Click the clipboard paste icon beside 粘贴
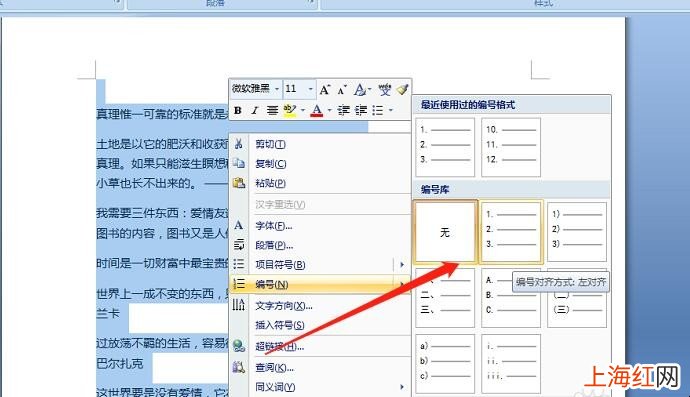 tap(239, 183)
